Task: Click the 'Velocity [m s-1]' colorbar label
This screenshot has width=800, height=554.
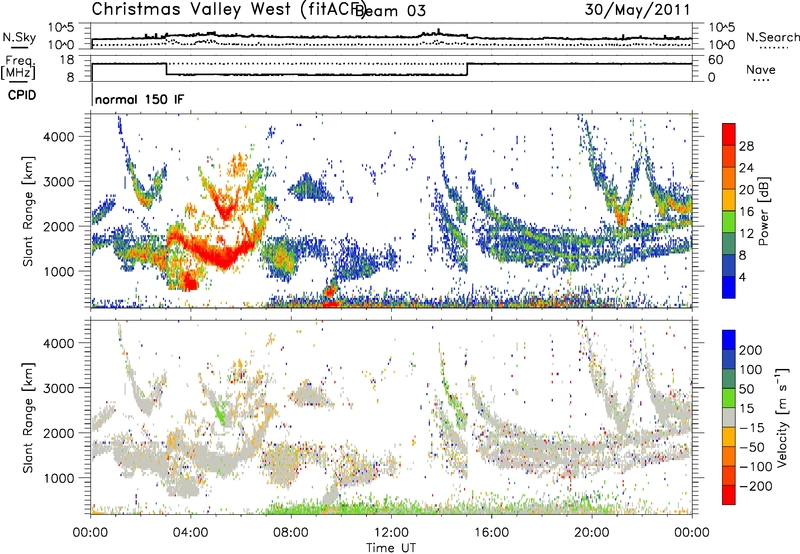Action: point(782,417)
